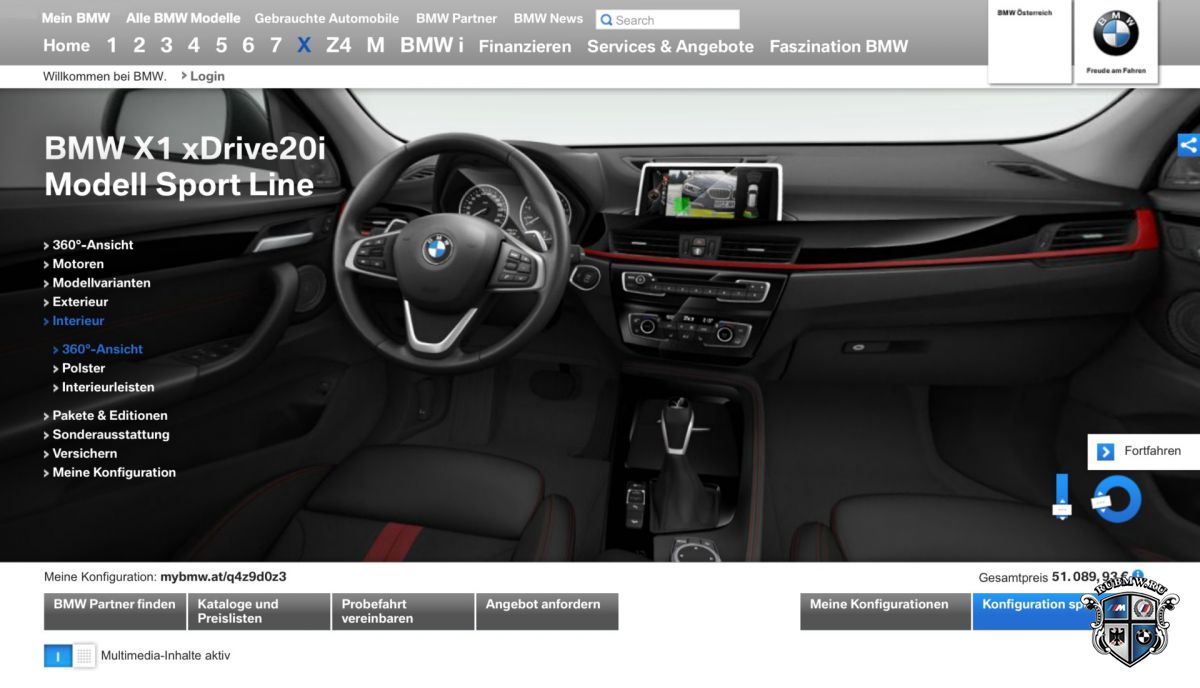The width and height of the screenshot is (1200, 688).
Task: Click the blue Konfiguration speichern button
Action: pyautogui.click(x=1058, y=612)
